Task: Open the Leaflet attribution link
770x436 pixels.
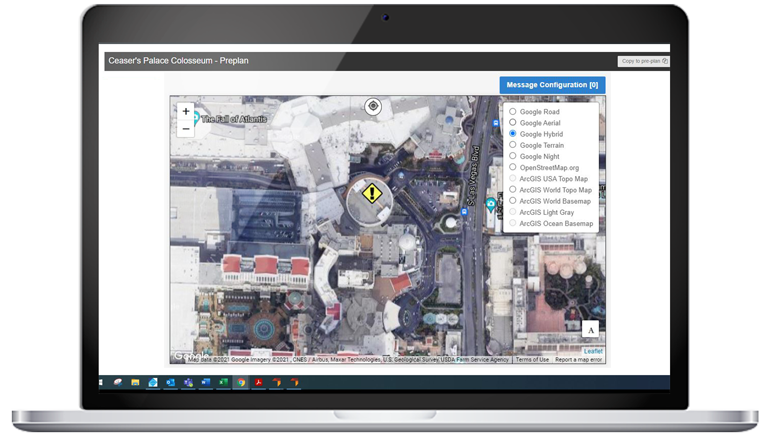Action: (x=593, y=352)
